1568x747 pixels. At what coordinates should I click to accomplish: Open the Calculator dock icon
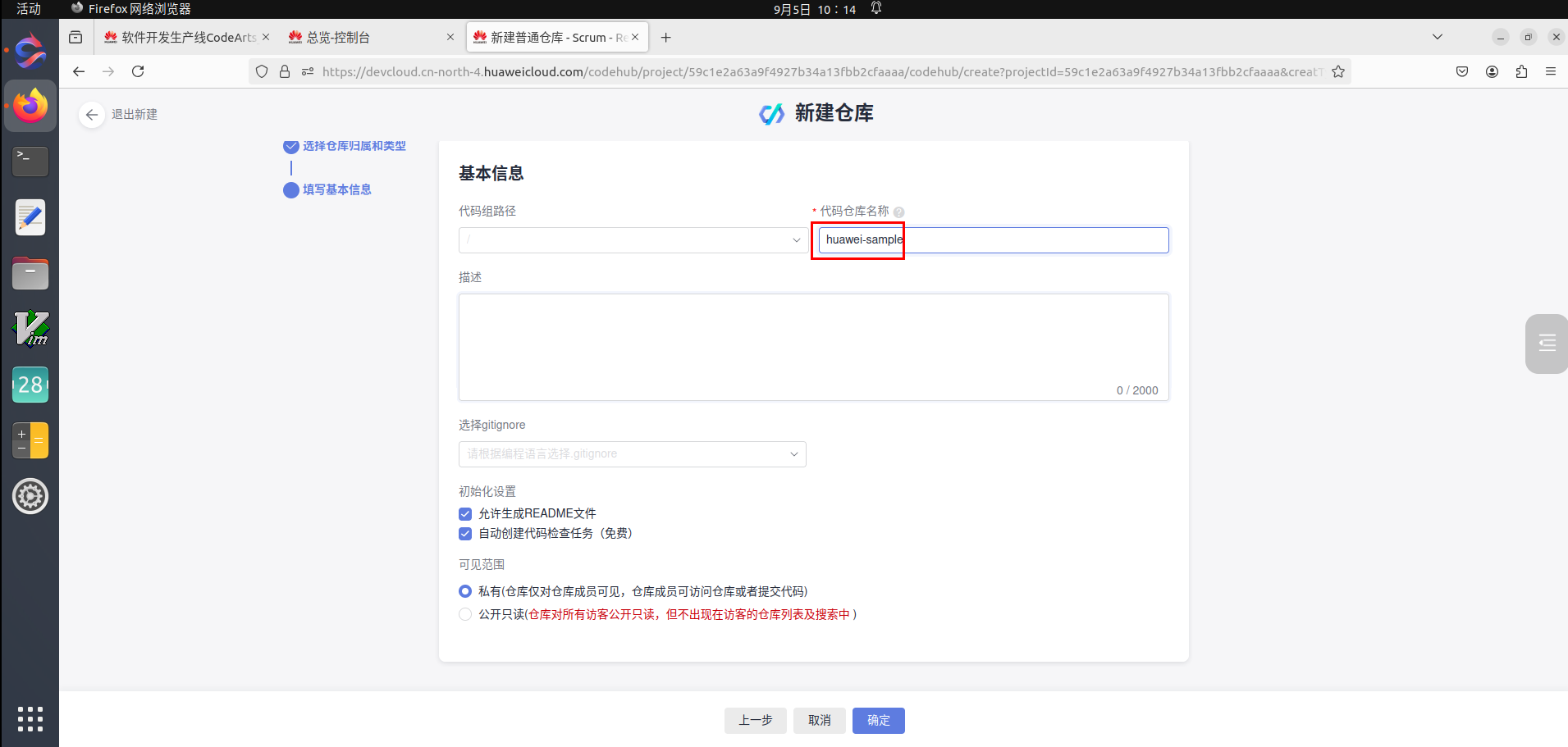pyautogui.click(x=30, y=440)
